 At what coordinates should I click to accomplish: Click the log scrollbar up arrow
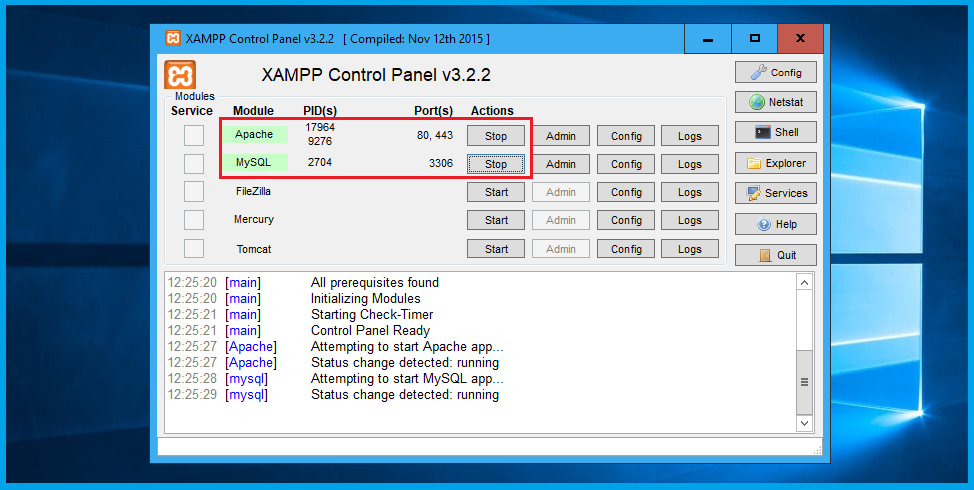(x=804, y=283)
